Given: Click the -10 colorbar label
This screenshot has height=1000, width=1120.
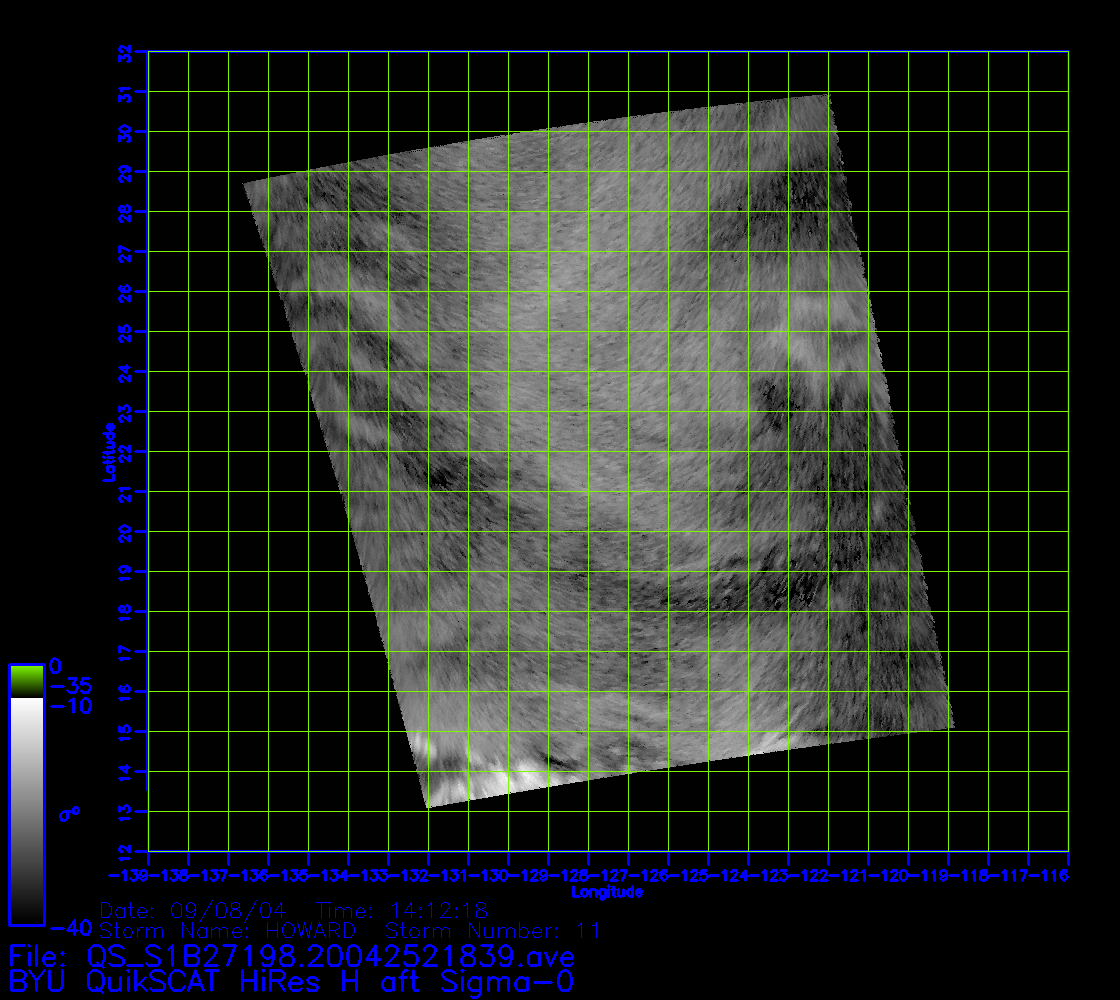Looking at the screenshot, I should pyautogui.click(x=70, y=706).
